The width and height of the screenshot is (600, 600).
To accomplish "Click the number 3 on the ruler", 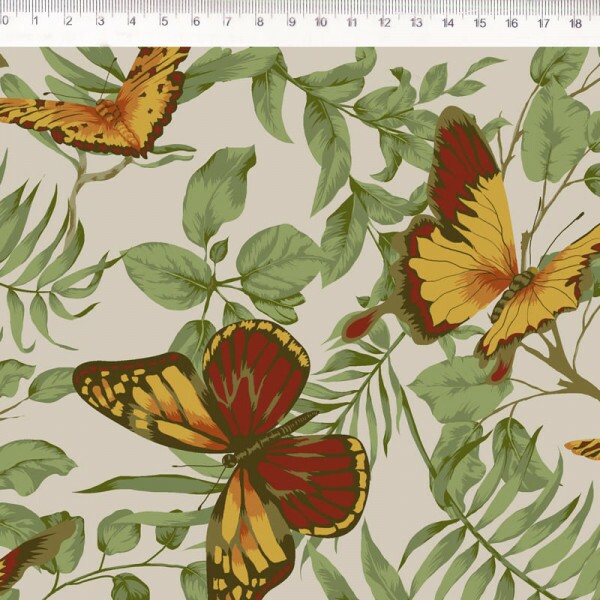I will [x=100, y=21].
